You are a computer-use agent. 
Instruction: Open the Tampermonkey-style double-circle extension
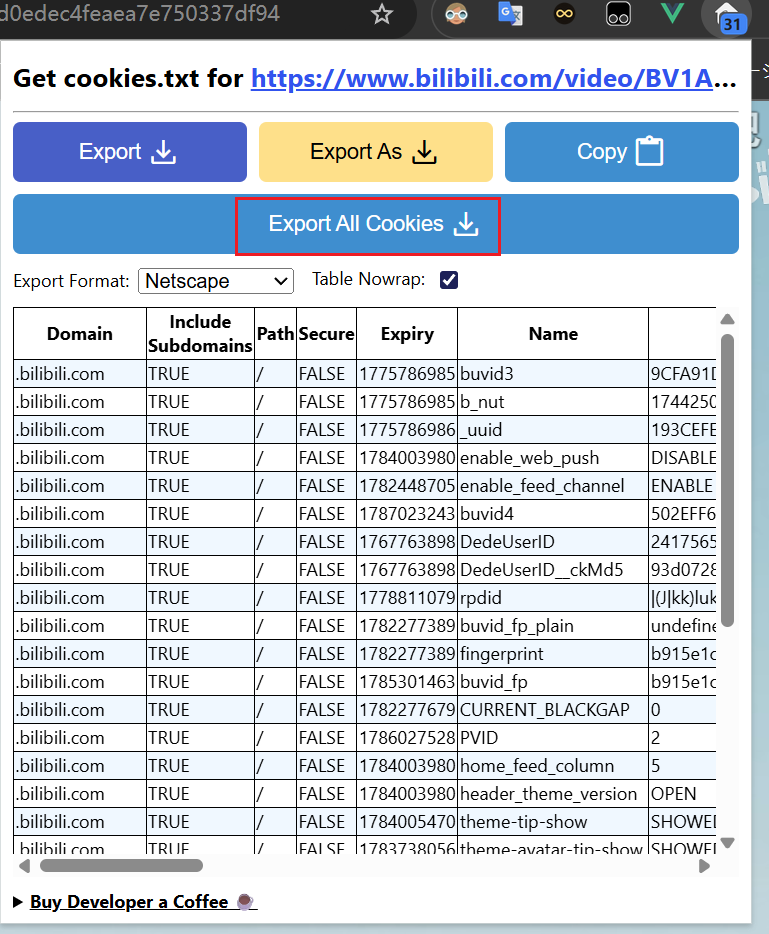click(x=618, y=14)
